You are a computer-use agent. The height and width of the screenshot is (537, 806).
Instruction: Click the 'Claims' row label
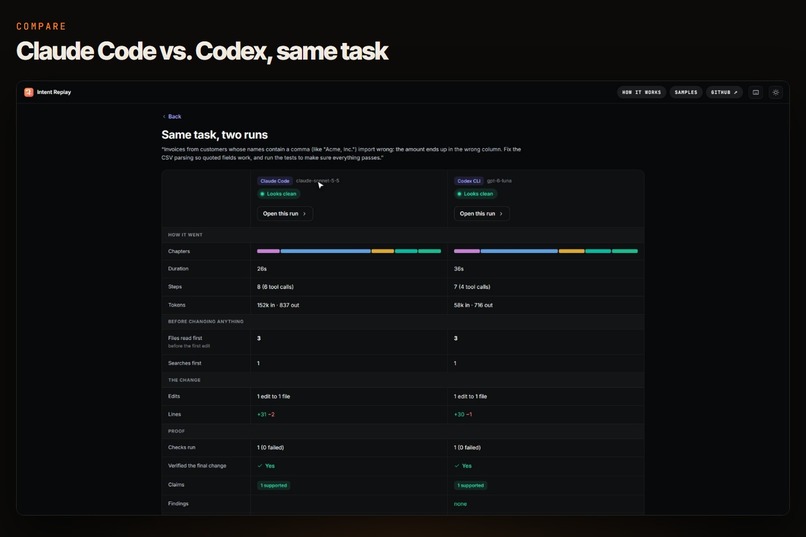[176, 485]
